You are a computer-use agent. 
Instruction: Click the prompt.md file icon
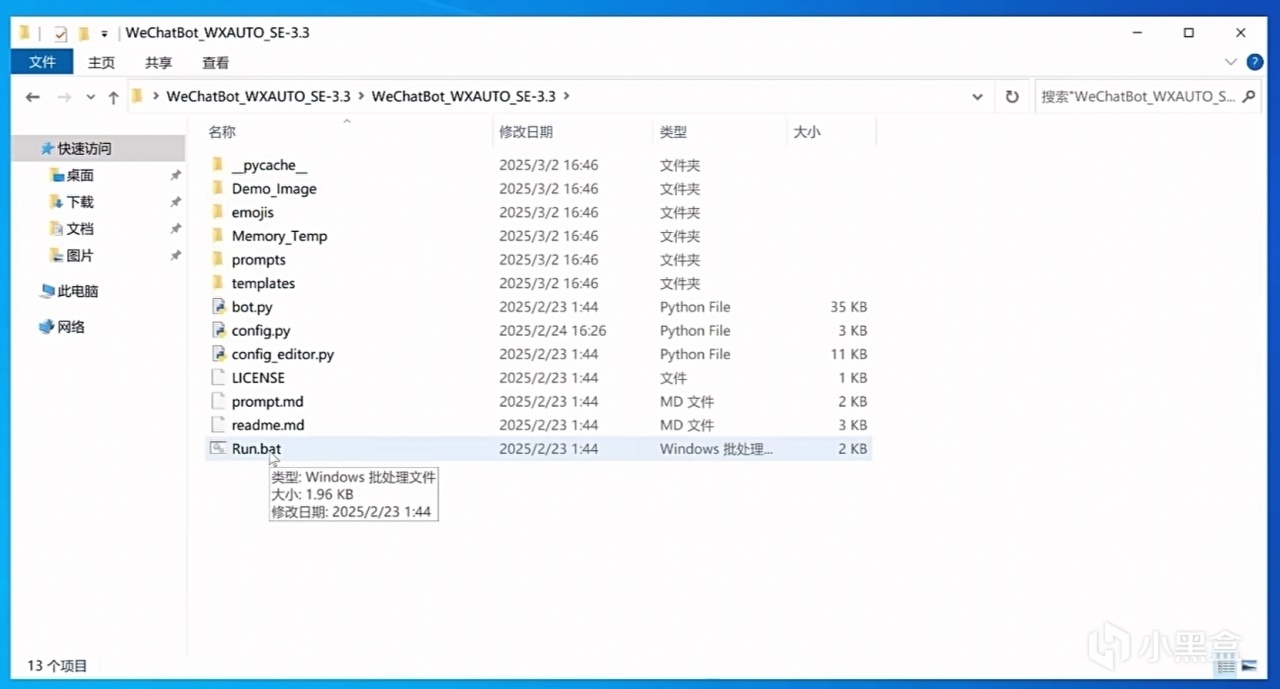coord(219,401)
